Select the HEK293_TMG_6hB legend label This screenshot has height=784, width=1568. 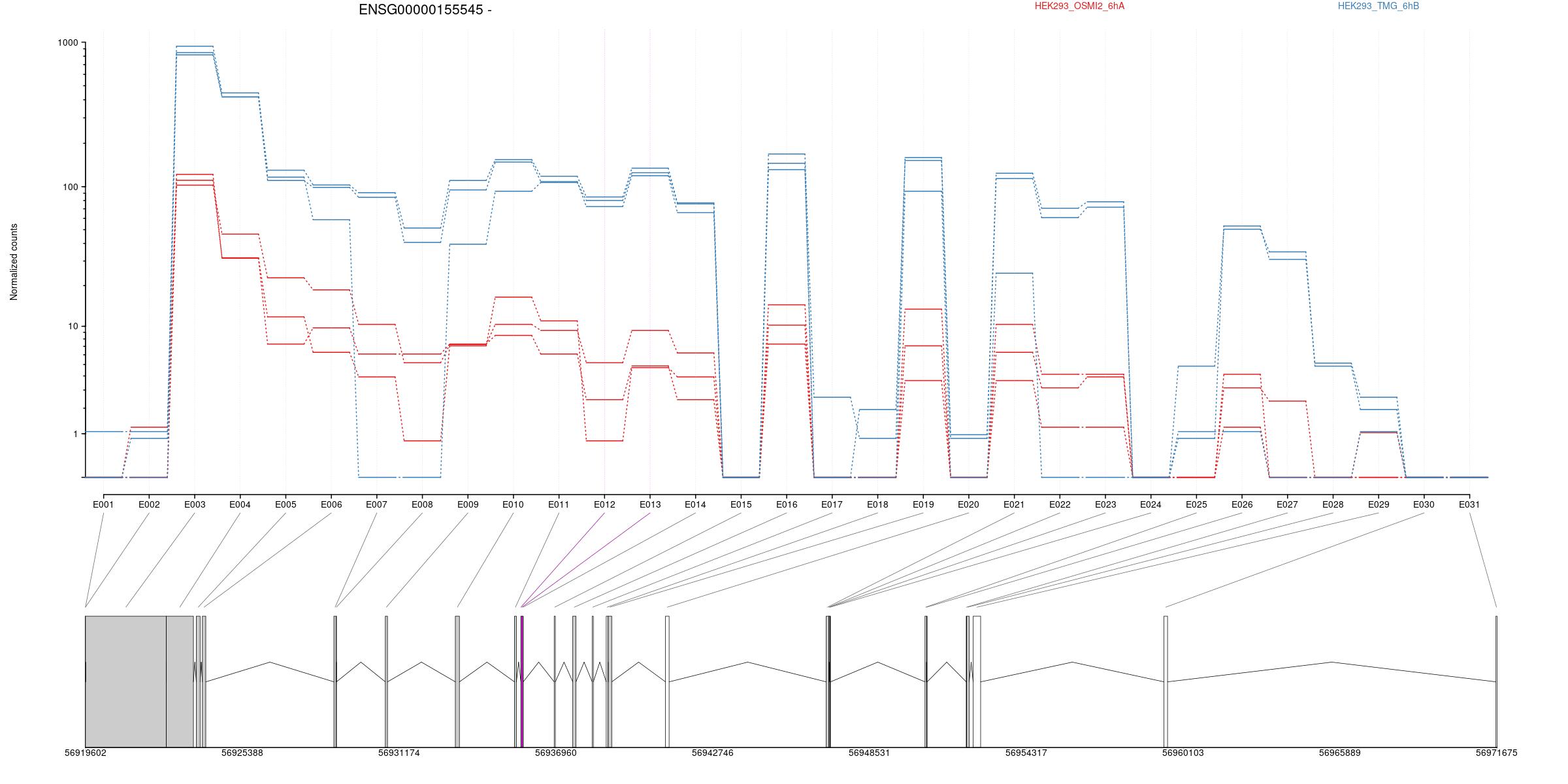[1378, 6]
